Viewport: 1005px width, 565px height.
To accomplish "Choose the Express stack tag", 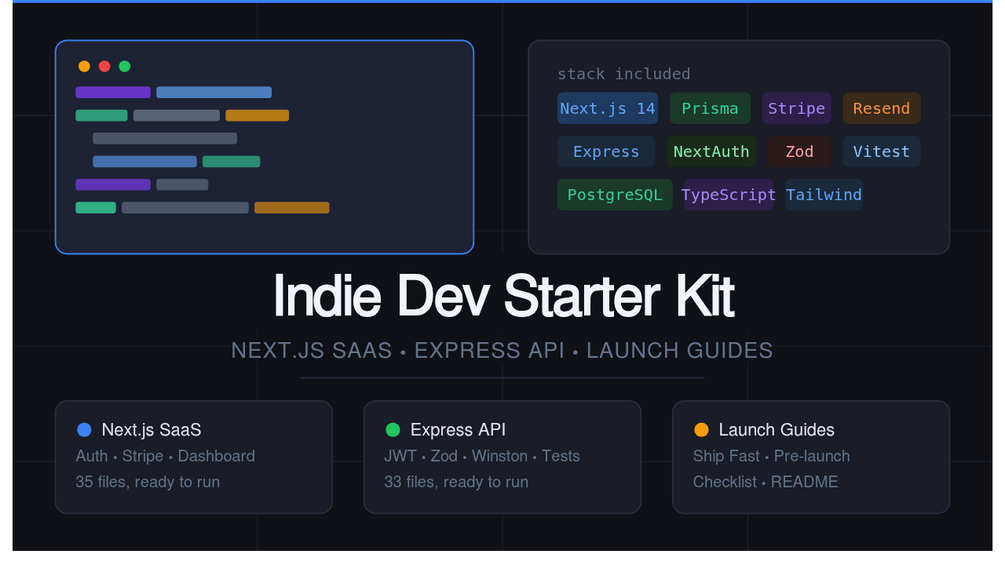I will (x=606, y=152).
